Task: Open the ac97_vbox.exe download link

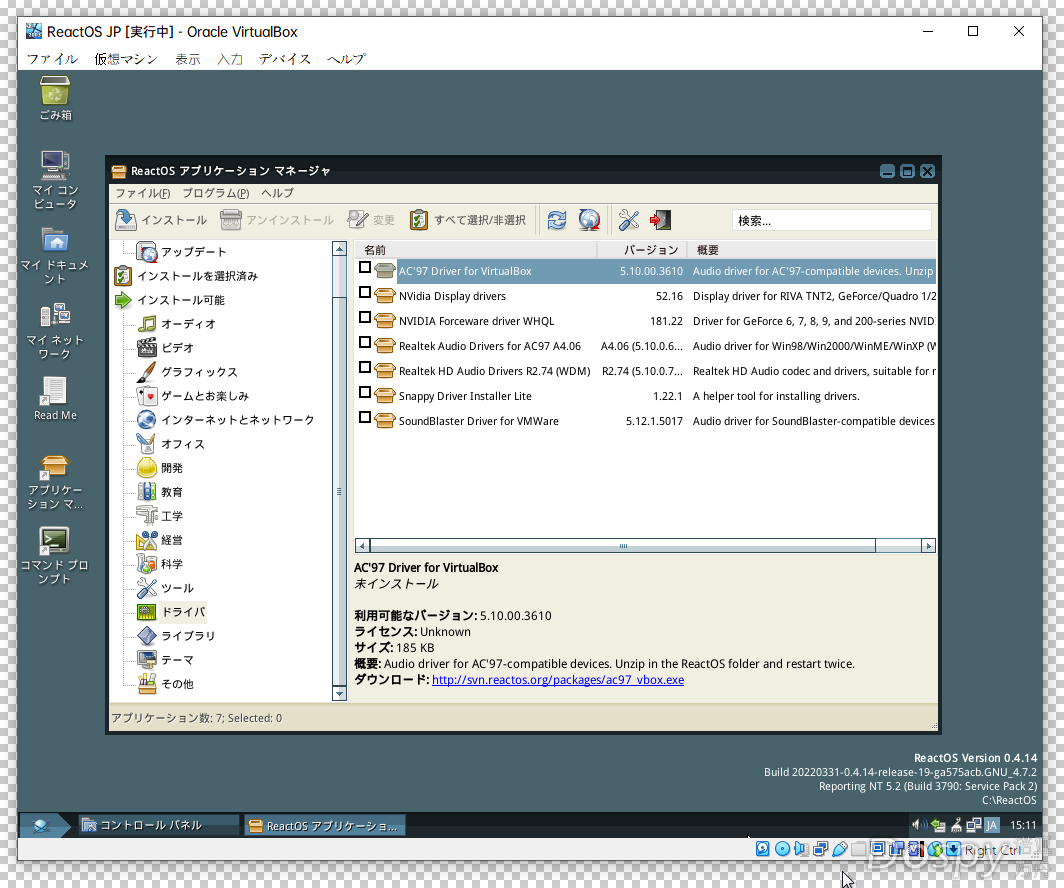Action: (558, 680)
